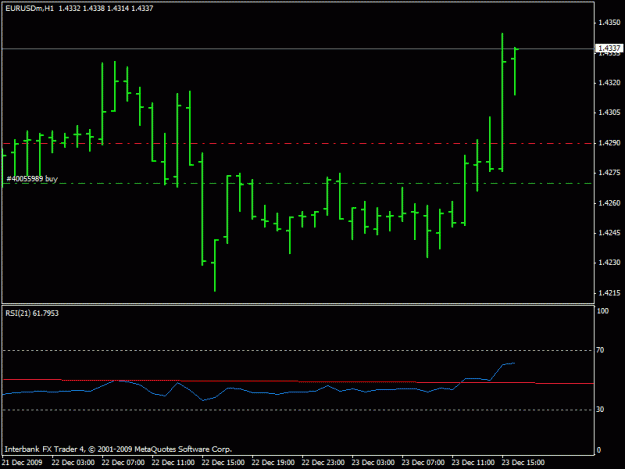Click the Interbank FX Trader 4 copyright text
The height and width of the screenshot is (469, 625).
tap(118, 449)
